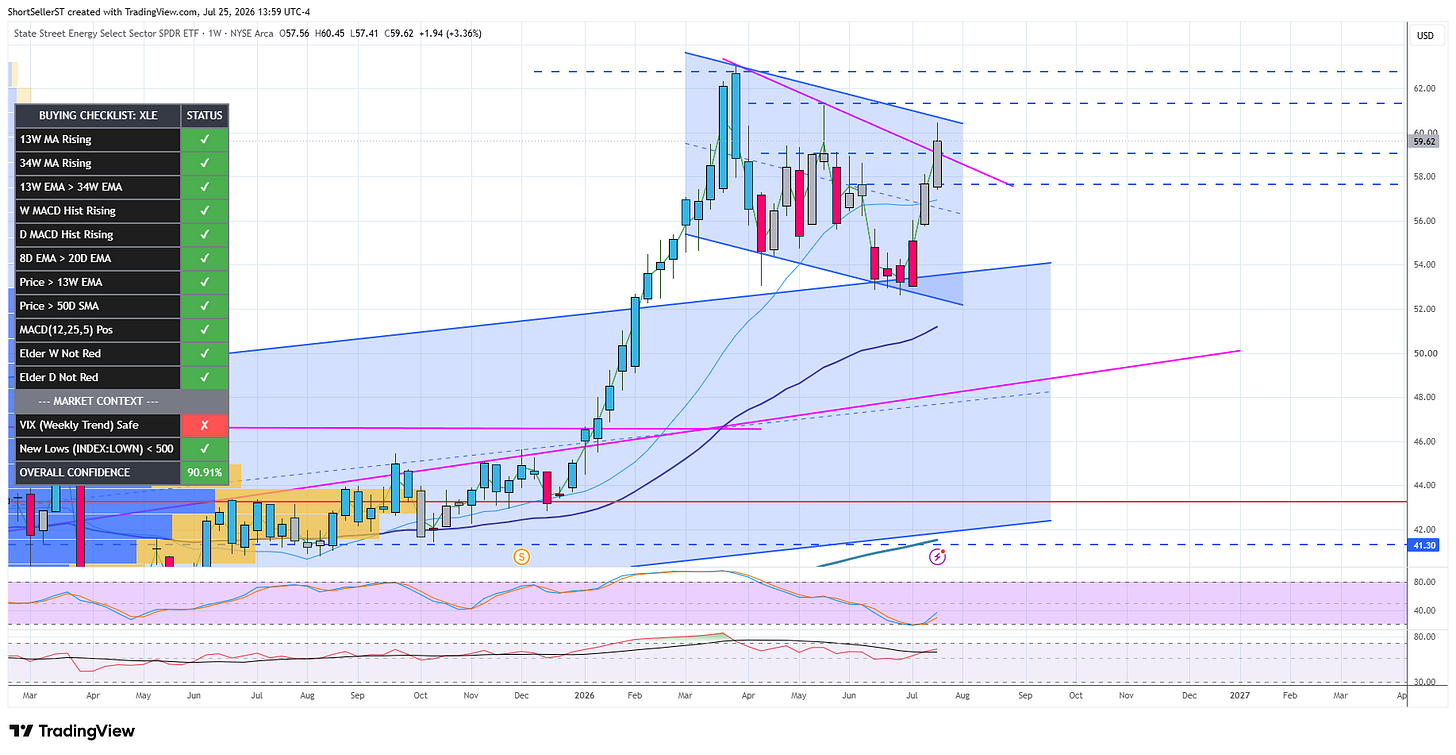Click the current price tag 59.62 on the price axis
1456x755 pixels.
point(1424,142)
